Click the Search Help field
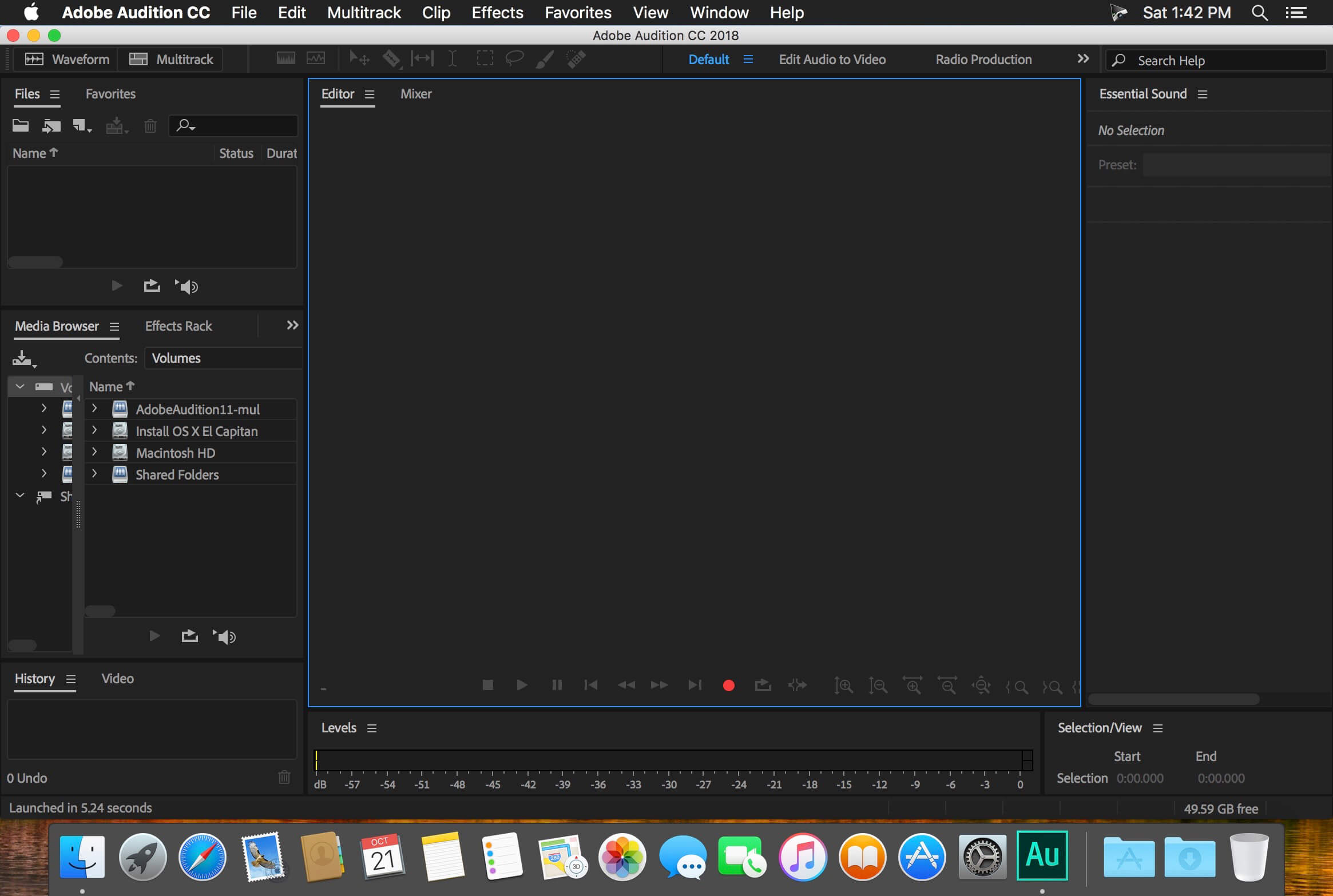The image size is (1333, 896). pyautogui.click(x=1216, y=60)
